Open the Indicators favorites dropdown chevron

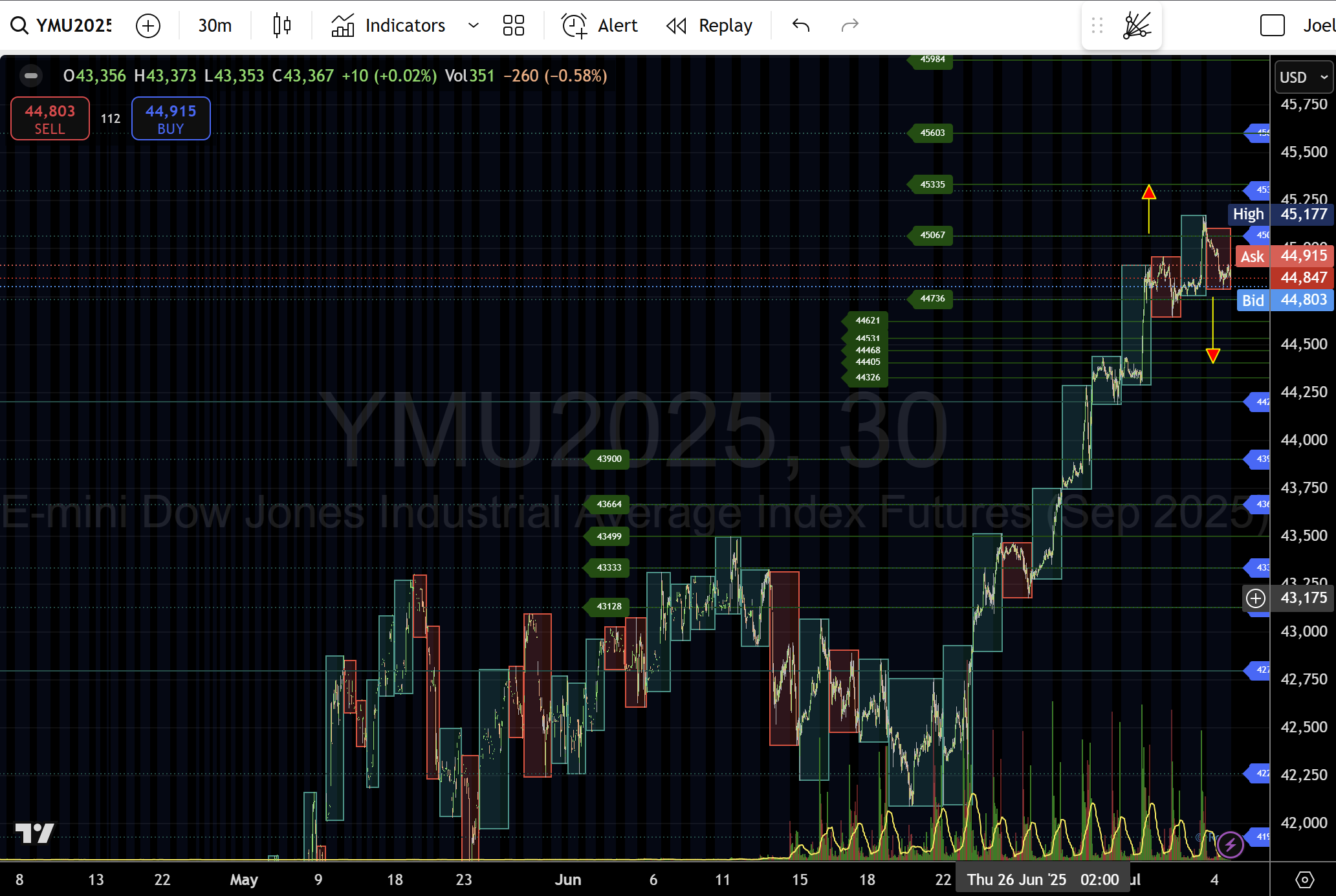click(x=474, y=25)
